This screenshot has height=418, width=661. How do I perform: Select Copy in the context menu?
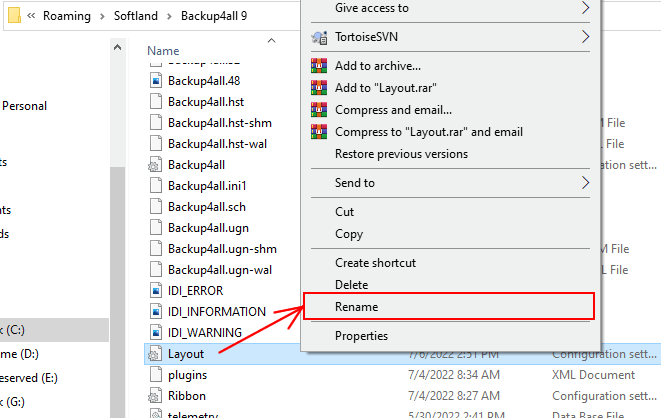coord(349,234)
